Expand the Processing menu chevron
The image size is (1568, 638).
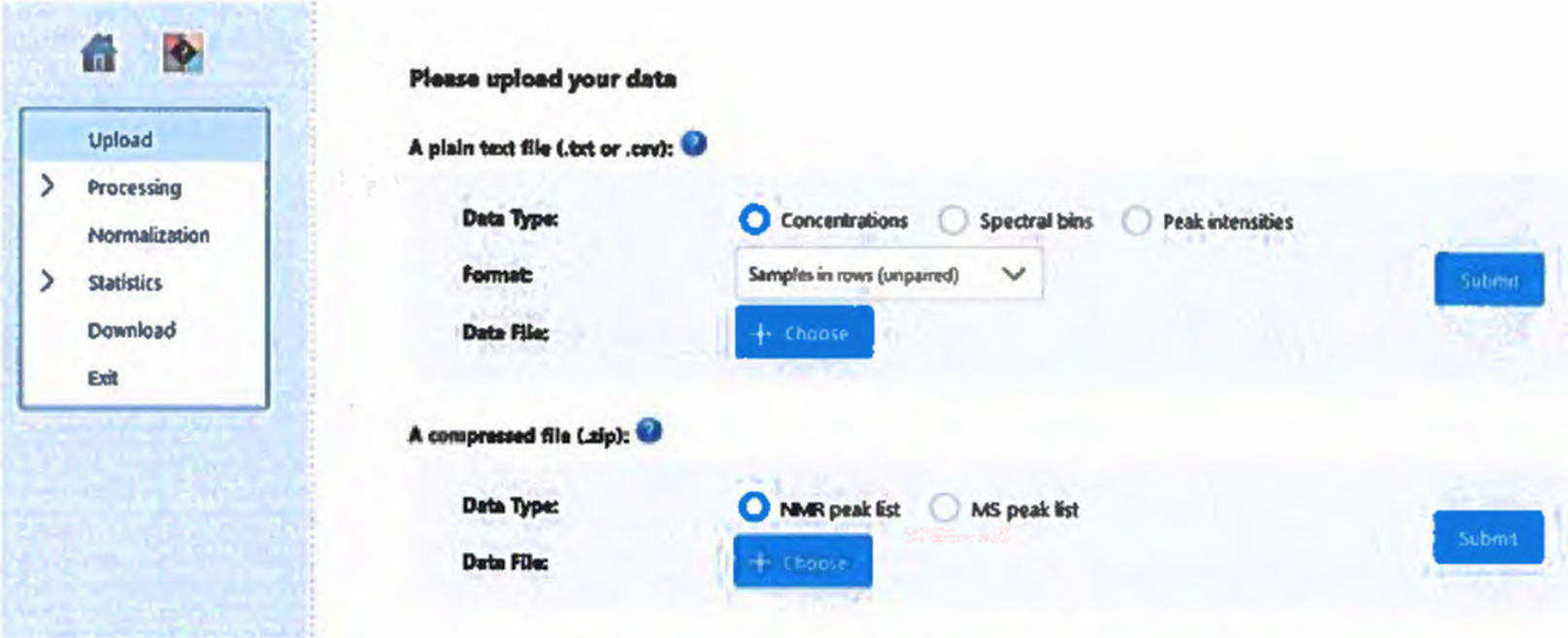(47, 186)
